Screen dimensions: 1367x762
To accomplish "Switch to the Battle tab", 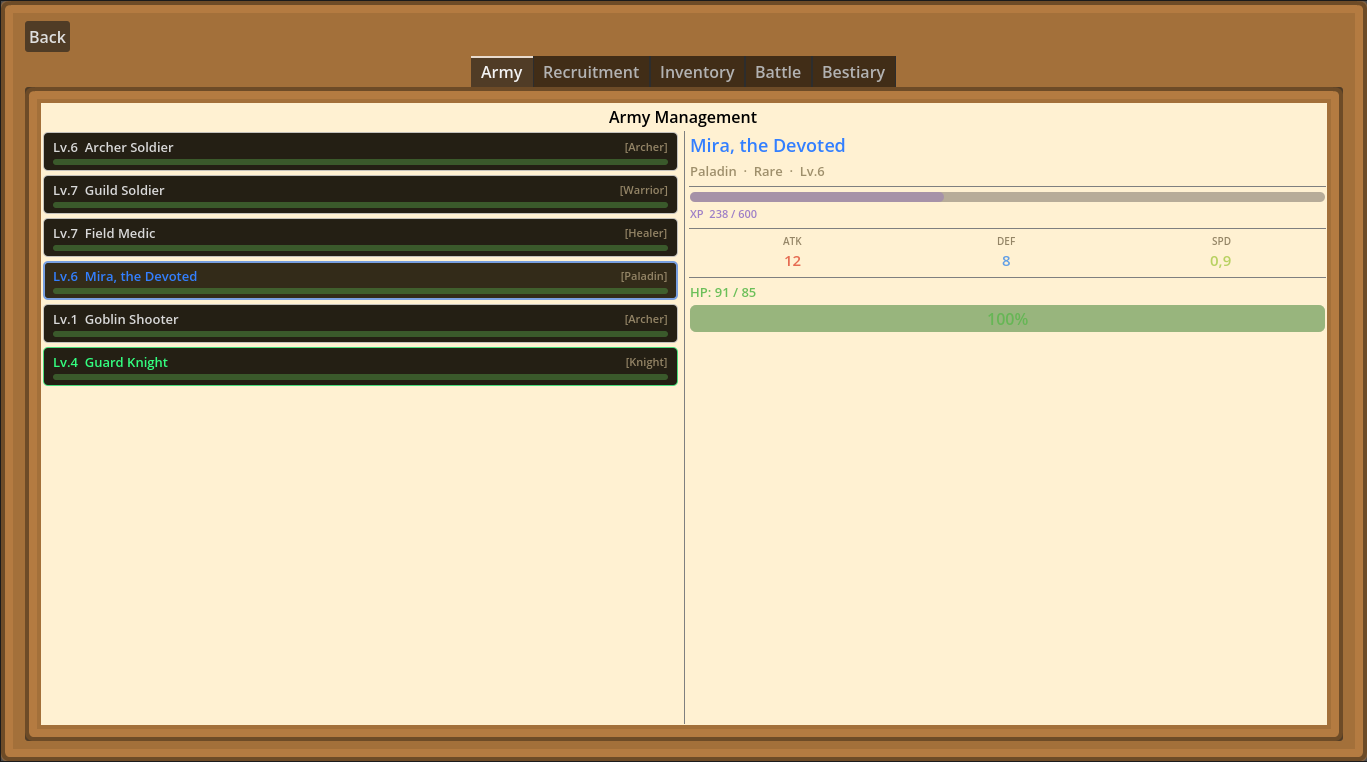I will click(x=778, y=72).
